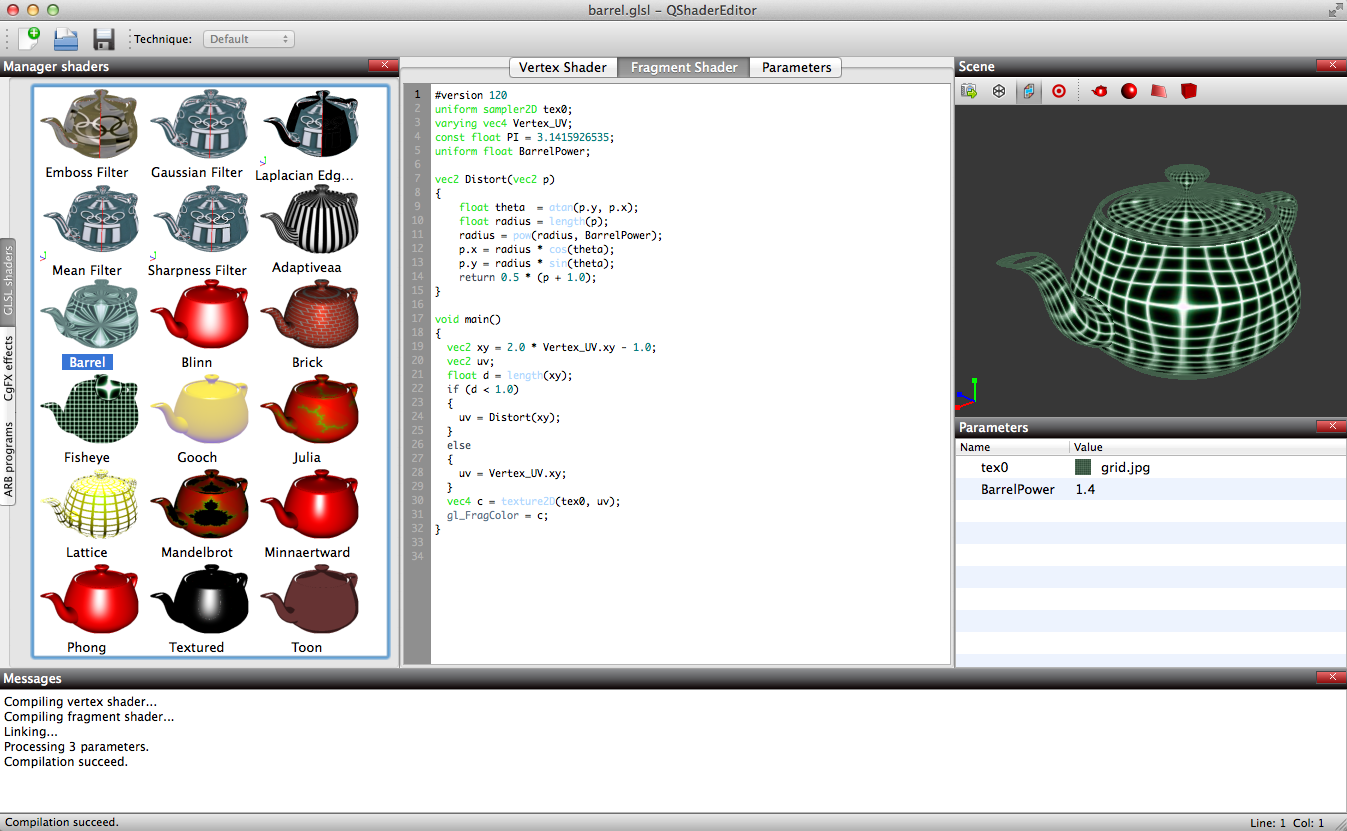Screen dimensions: 1347x831
Task: Select the red sphere model icon
Action: click(x=1129, y=91)
